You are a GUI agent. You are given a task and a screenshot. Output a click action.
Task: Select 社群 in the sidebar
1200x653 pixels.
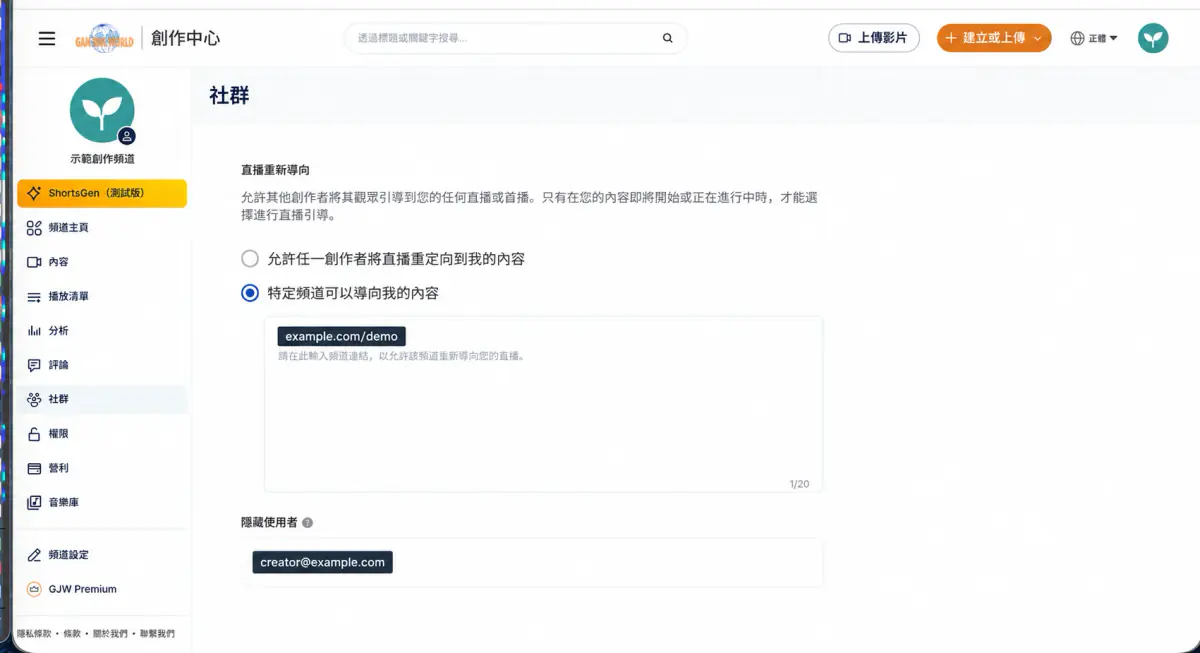click(102, 399)
